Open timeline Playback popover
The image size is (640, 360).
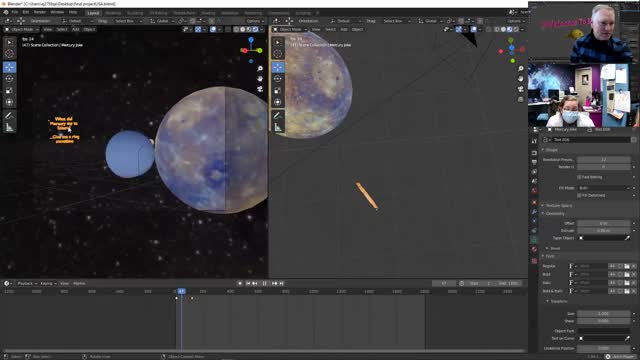(27, 283)
